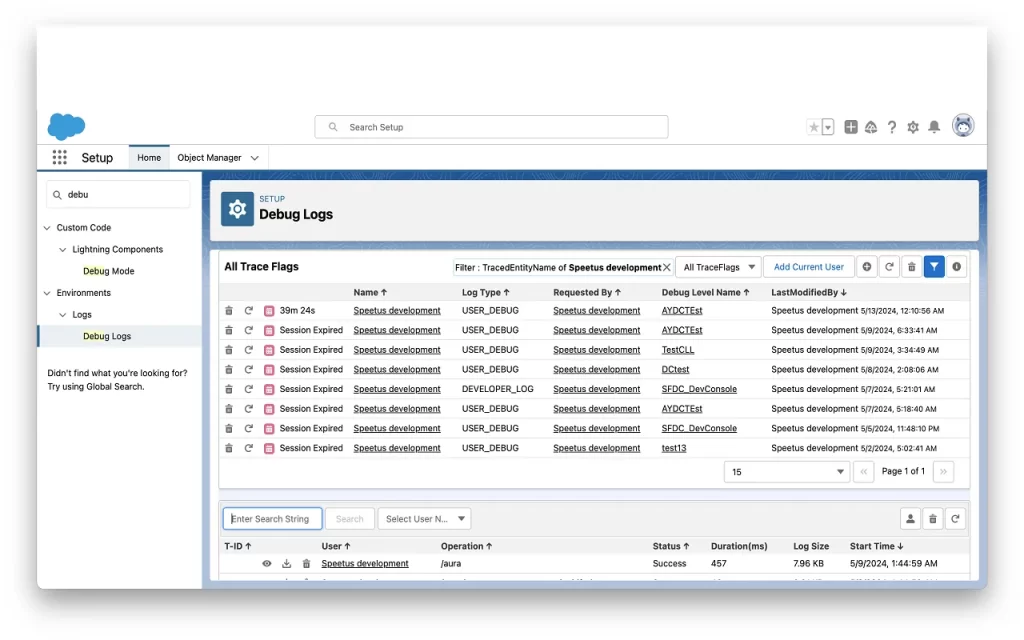
Task: Open the DCtest debug level link
Action: point(675,370)
